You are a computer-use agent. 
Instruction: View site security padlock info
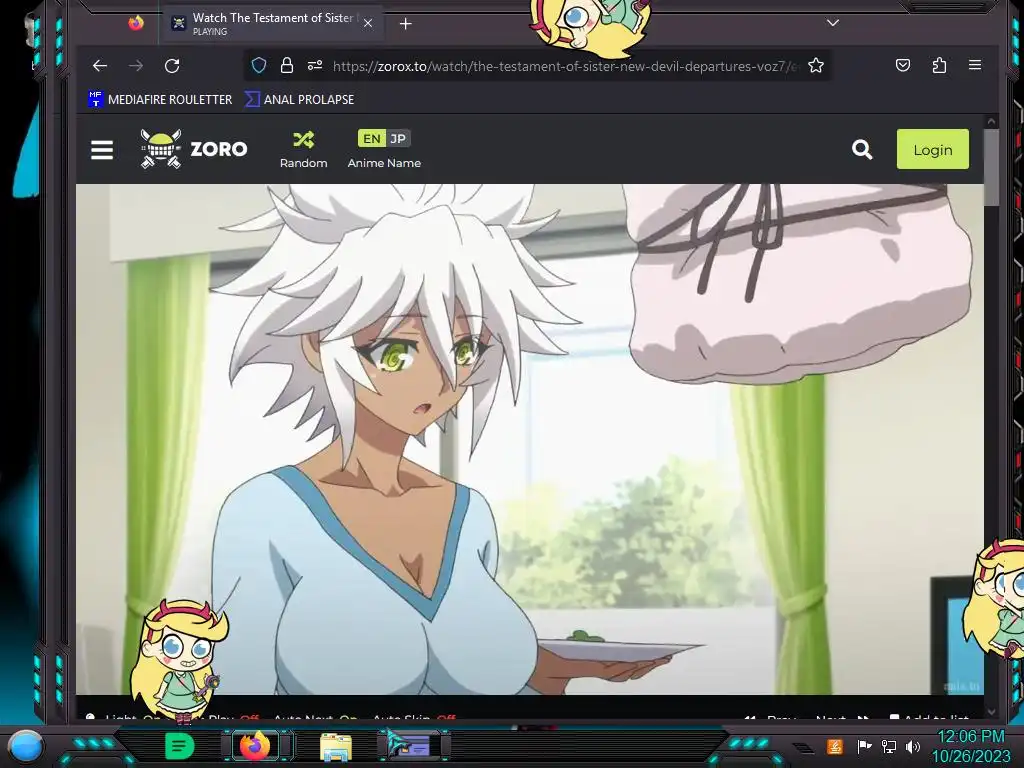[286, 65]
